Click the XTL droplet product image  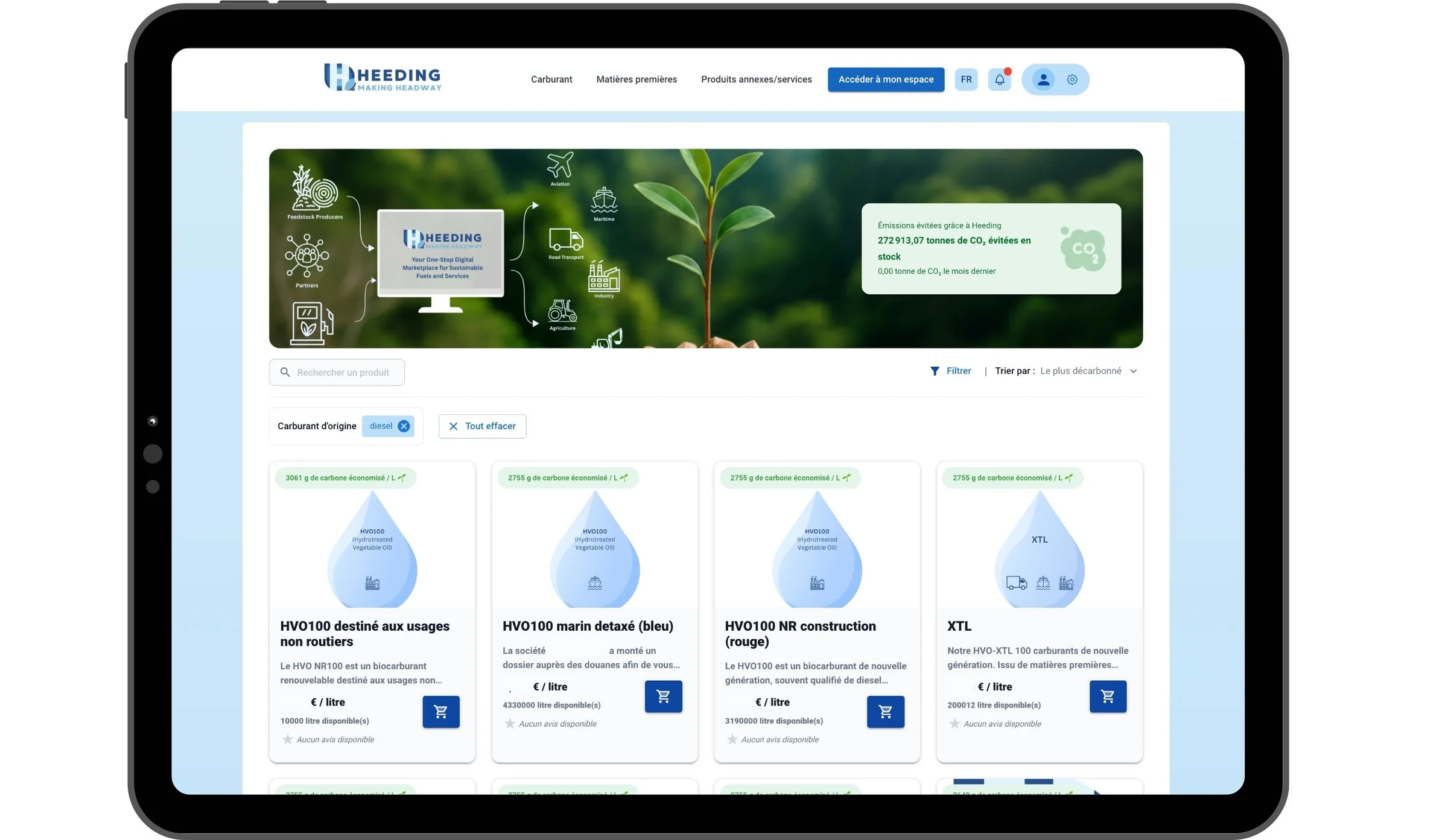click(x=1040, y=549)
